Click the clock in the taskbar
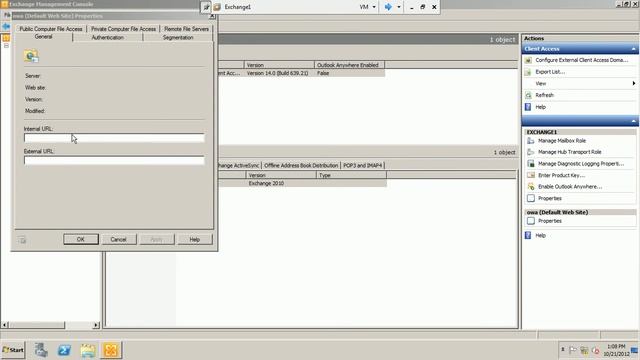 point(616,350)
